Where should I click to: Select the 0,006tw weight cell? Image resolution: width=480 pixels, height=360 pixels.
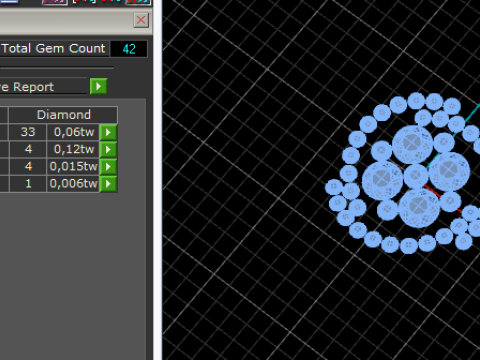[73, 184]
